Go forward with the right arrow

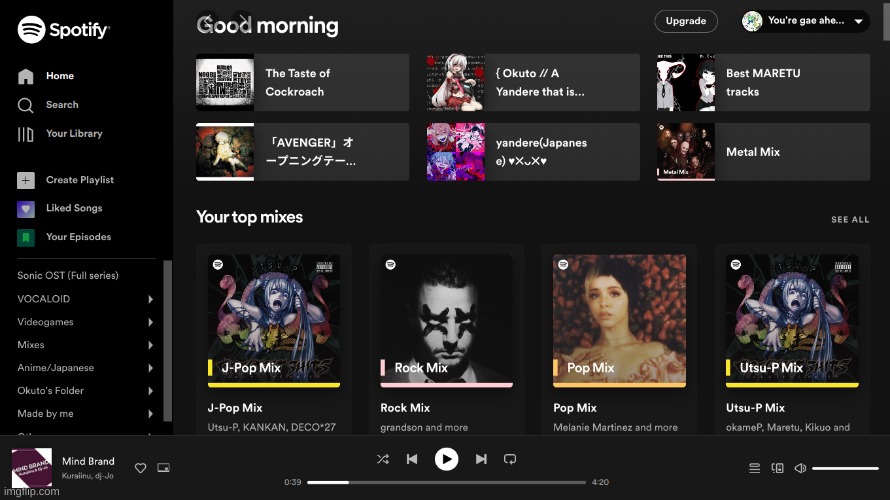tap(242, 21)
